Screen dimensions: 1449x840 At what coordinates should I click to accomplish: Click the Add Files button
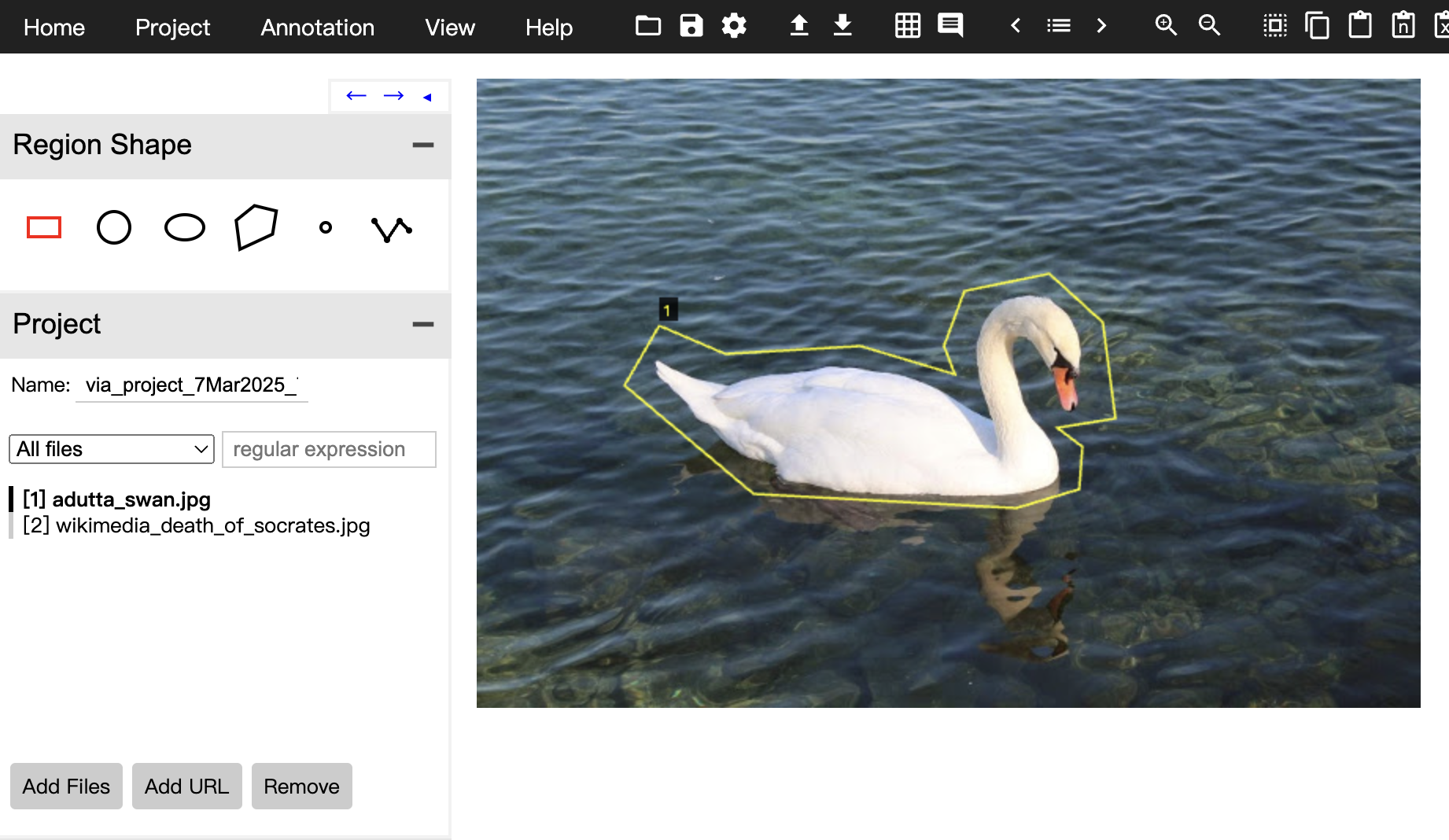66,787
